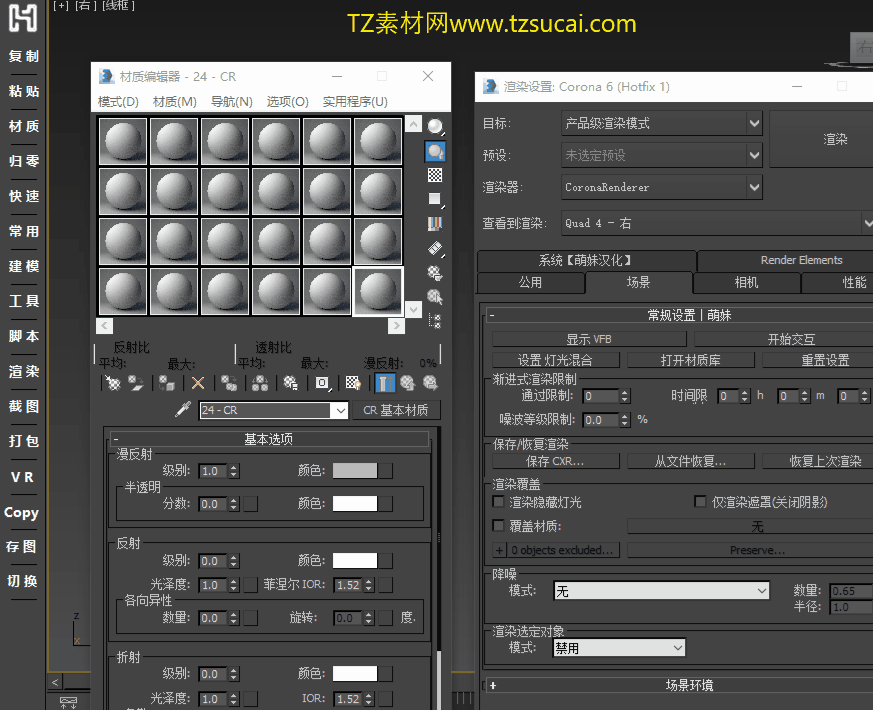Click the 漫反射 gray color swatch
The height and width of the screenshot is (710, 873).
pyautogui.click(x=355, y=471)
